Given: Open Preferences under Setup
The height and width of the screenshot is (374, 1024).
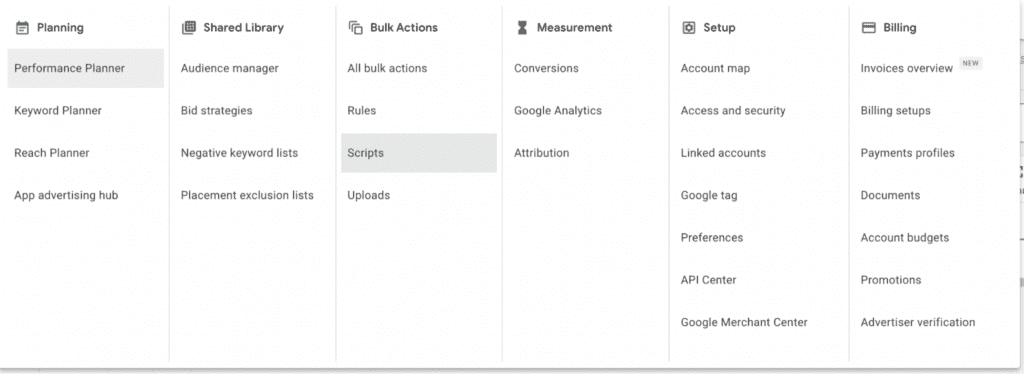Looking at the screenshot, I should tap(712, 238).
